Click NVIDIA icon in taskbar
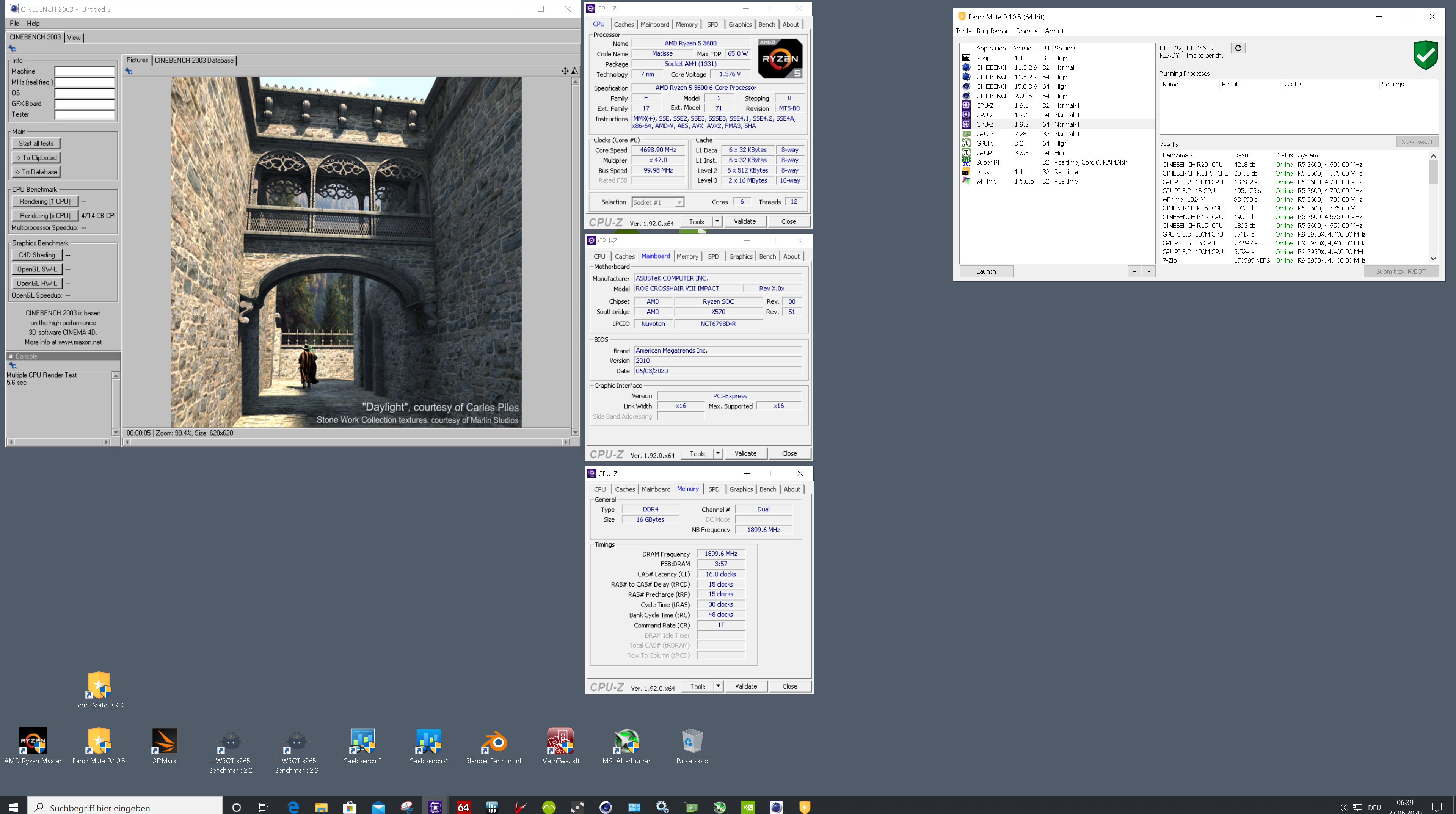The height and width of the screenshot is (814, 1456). [x=748, y=807]
